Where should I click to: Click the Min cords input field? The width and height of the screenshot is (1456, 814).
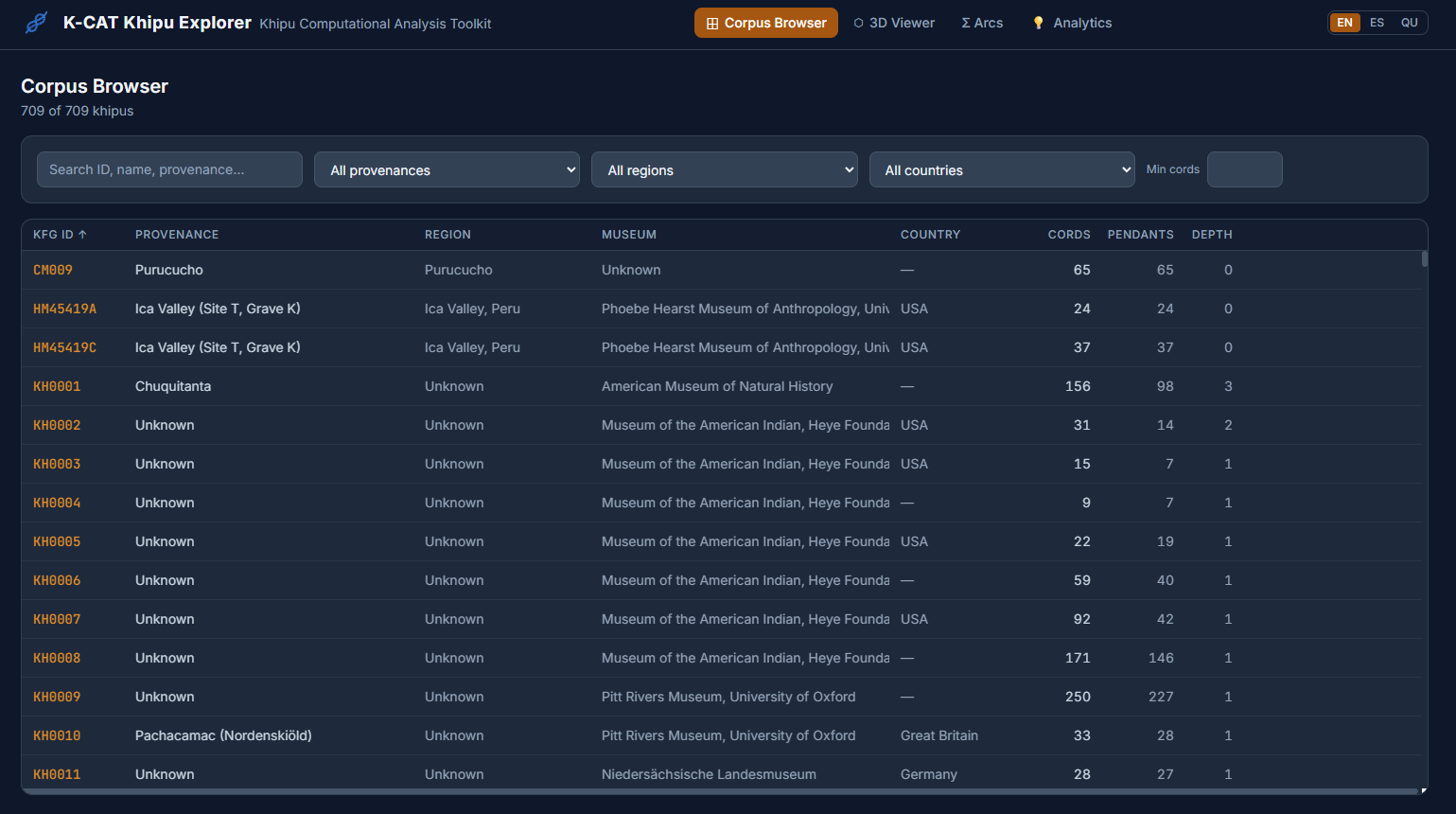click(x=1244, y=170)
